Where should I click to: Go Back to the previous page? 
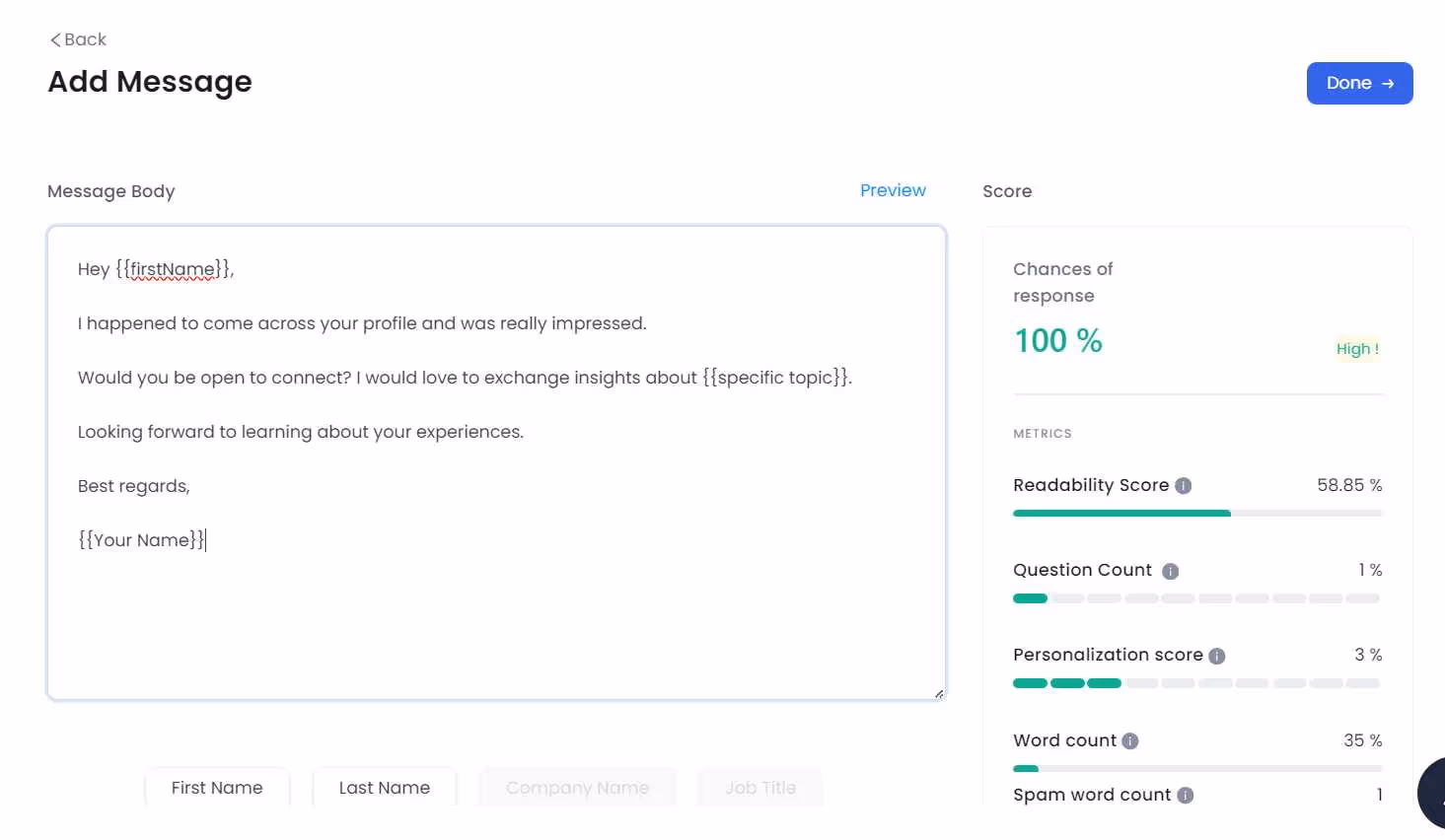(80, 39)
